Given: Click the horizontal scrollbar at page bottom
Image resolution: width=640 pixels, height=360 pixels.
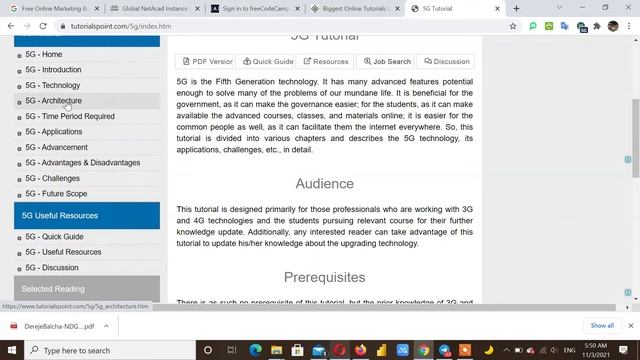Looking at the screenshot, I should (384, 307).
